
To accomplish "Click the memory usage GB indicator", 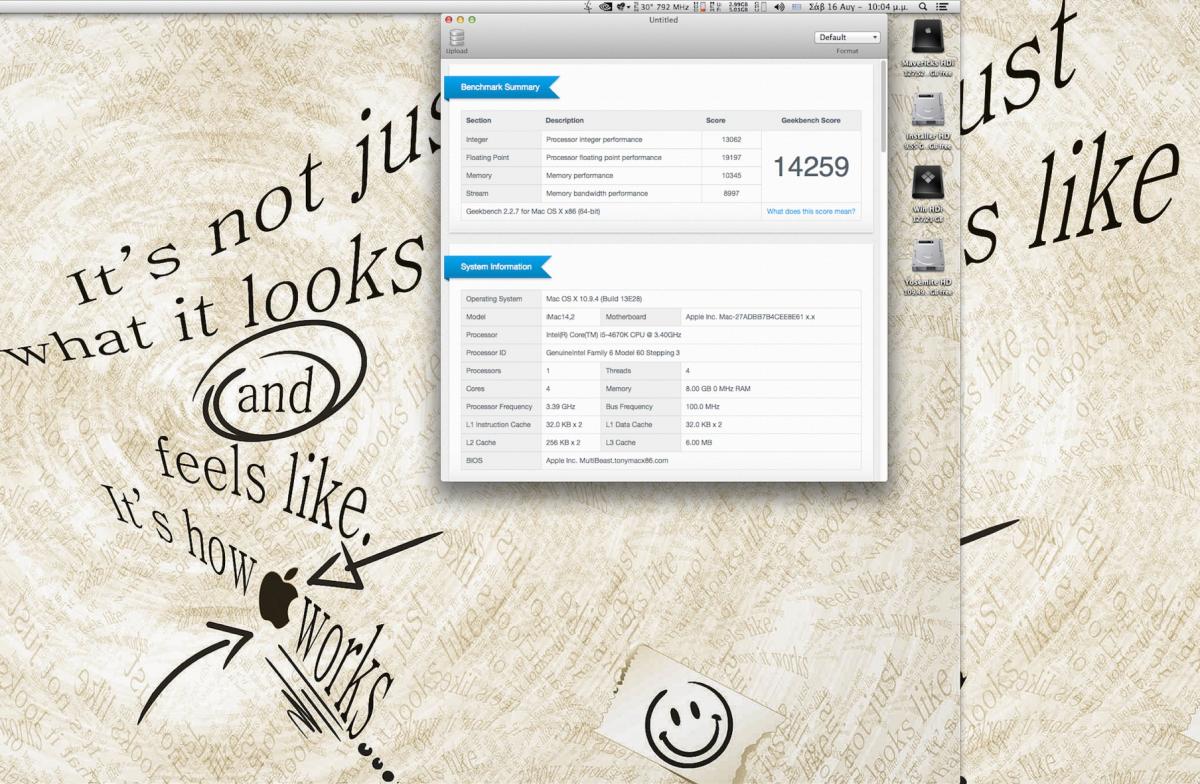I will (739, 6).
